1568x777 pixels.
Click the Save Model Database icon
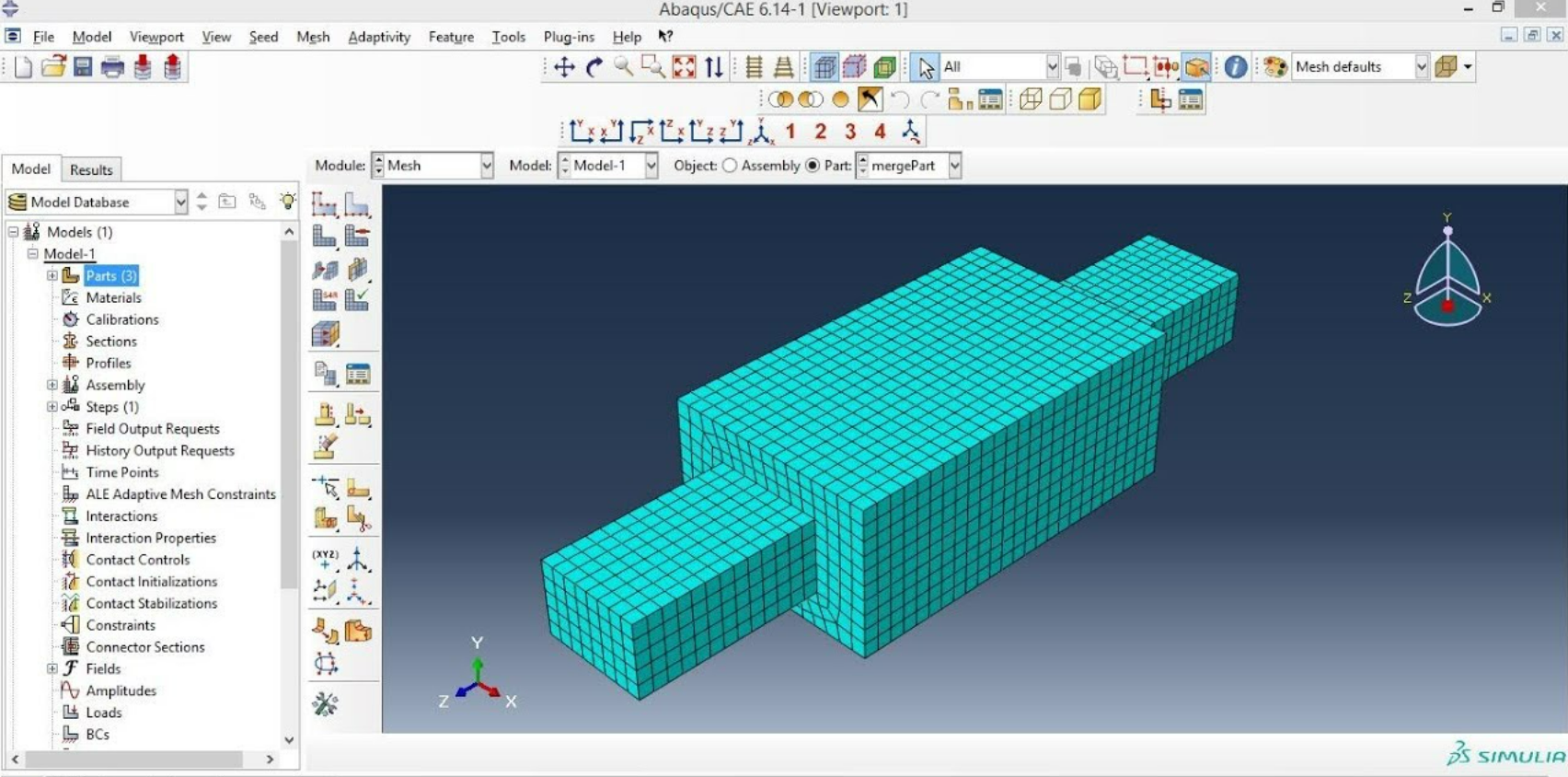(83, 66)
